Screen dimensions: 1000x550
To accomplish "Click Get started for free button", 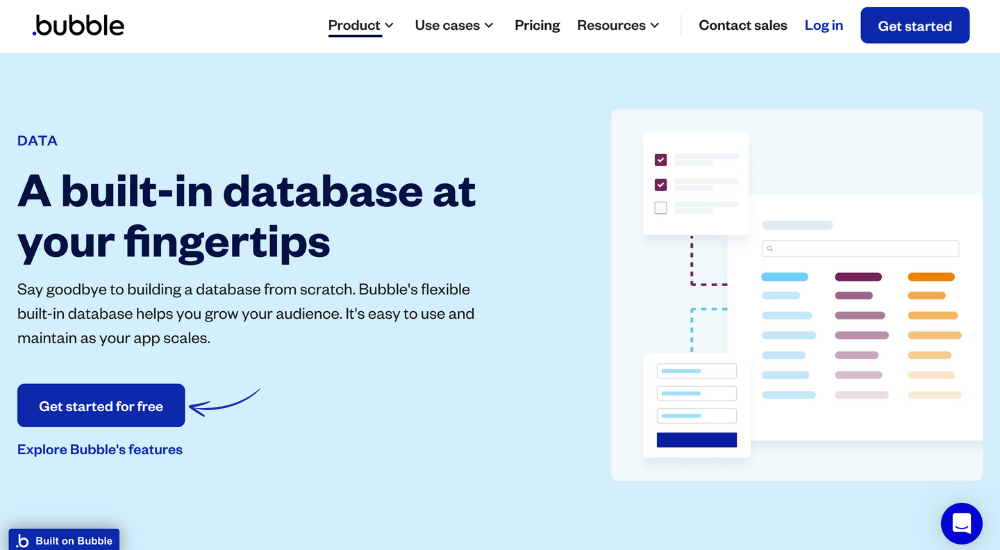I will click(x=101, y=405).
